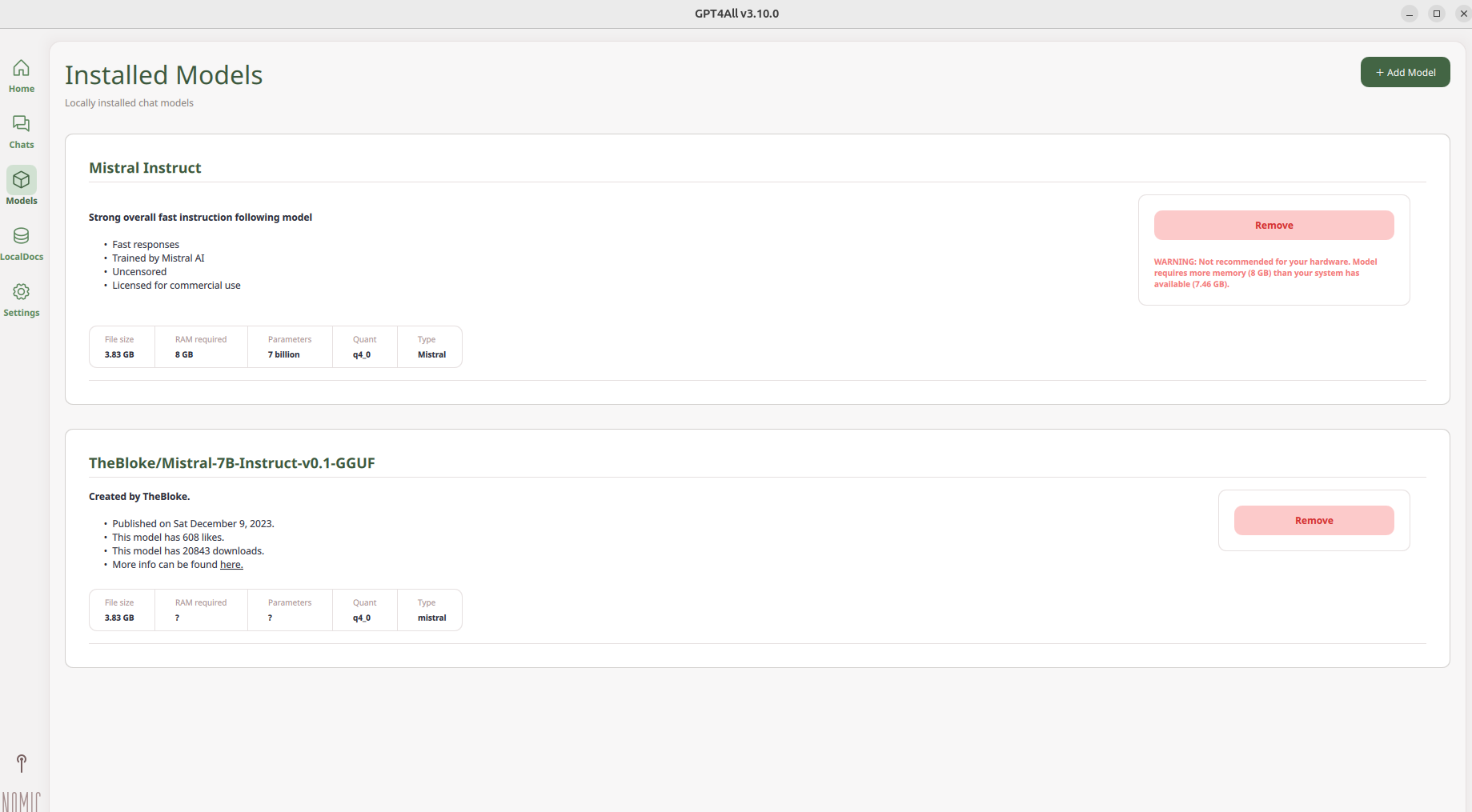Click the TheBloke/Mistral-7B-Instruct-v0.1-GGUF title
The height and width of the screenshot is (812, 1472).
point(231,463)
